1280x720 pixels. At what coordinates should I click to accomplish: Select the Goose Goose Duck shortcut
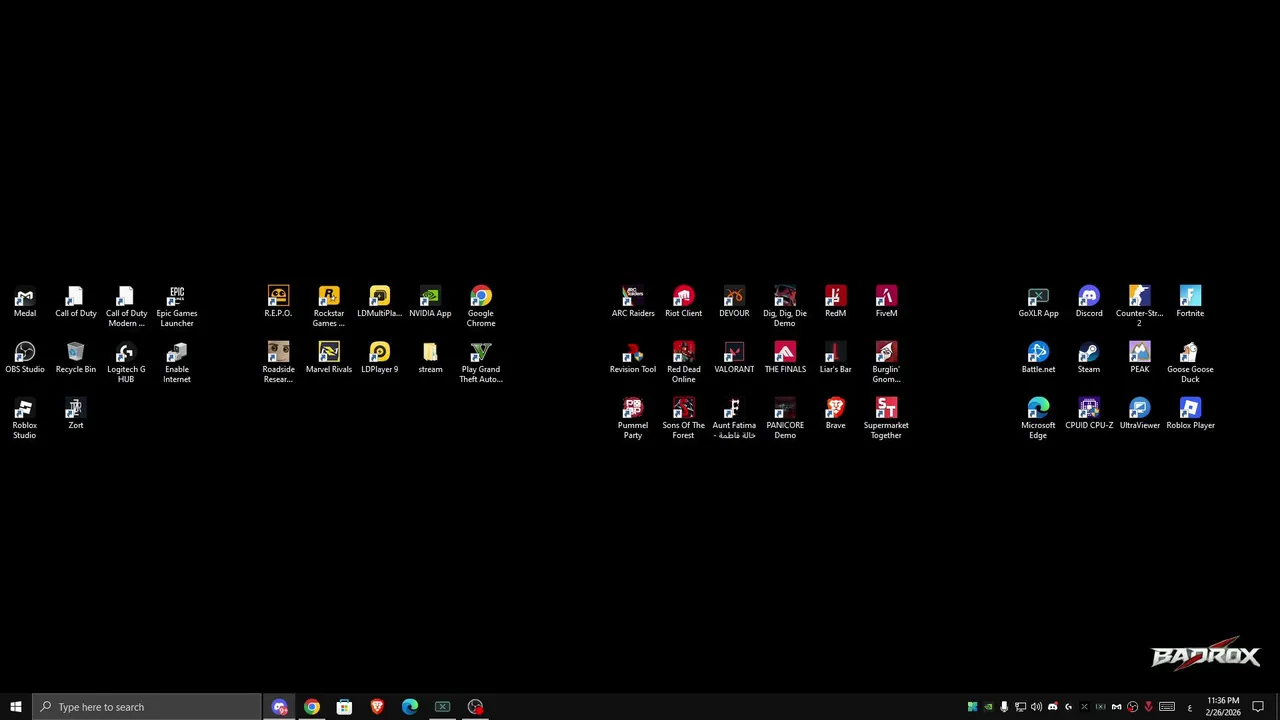point(1190,363)
